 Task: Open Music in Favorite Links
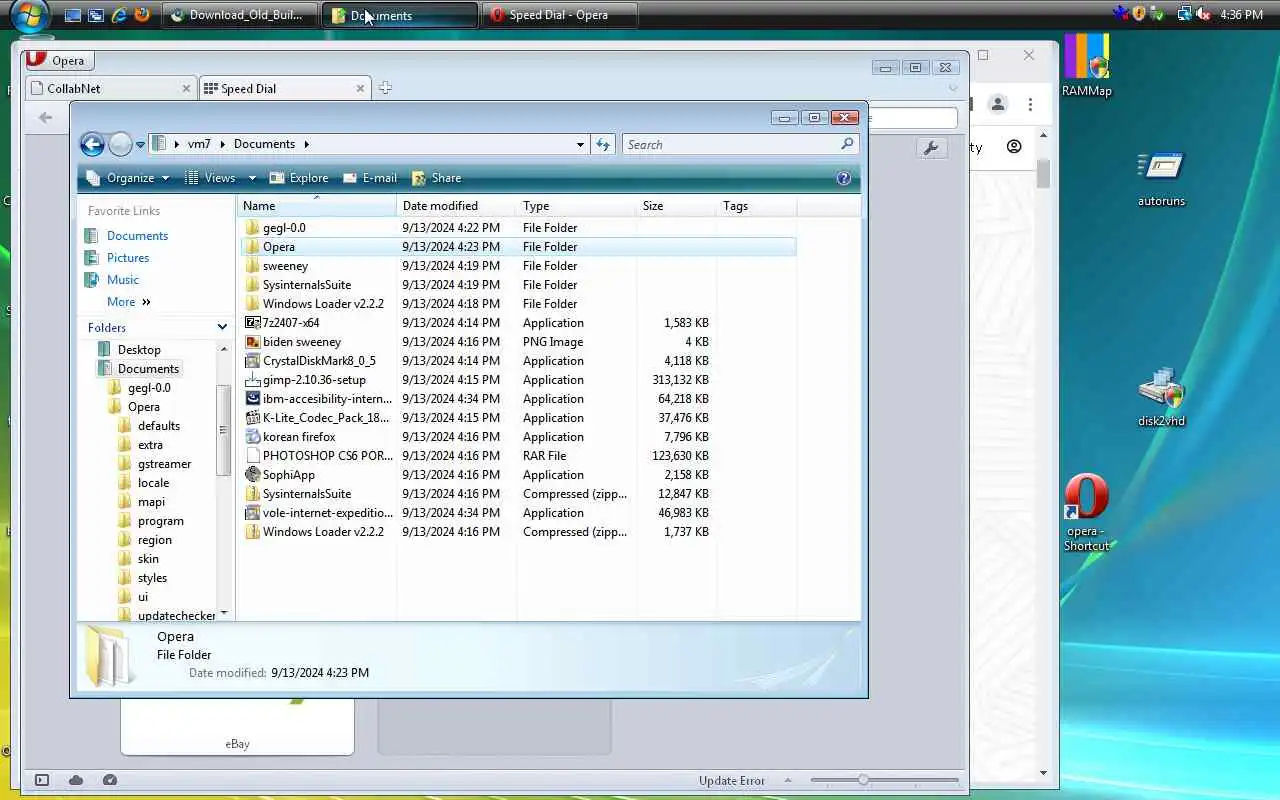(123, 280)
